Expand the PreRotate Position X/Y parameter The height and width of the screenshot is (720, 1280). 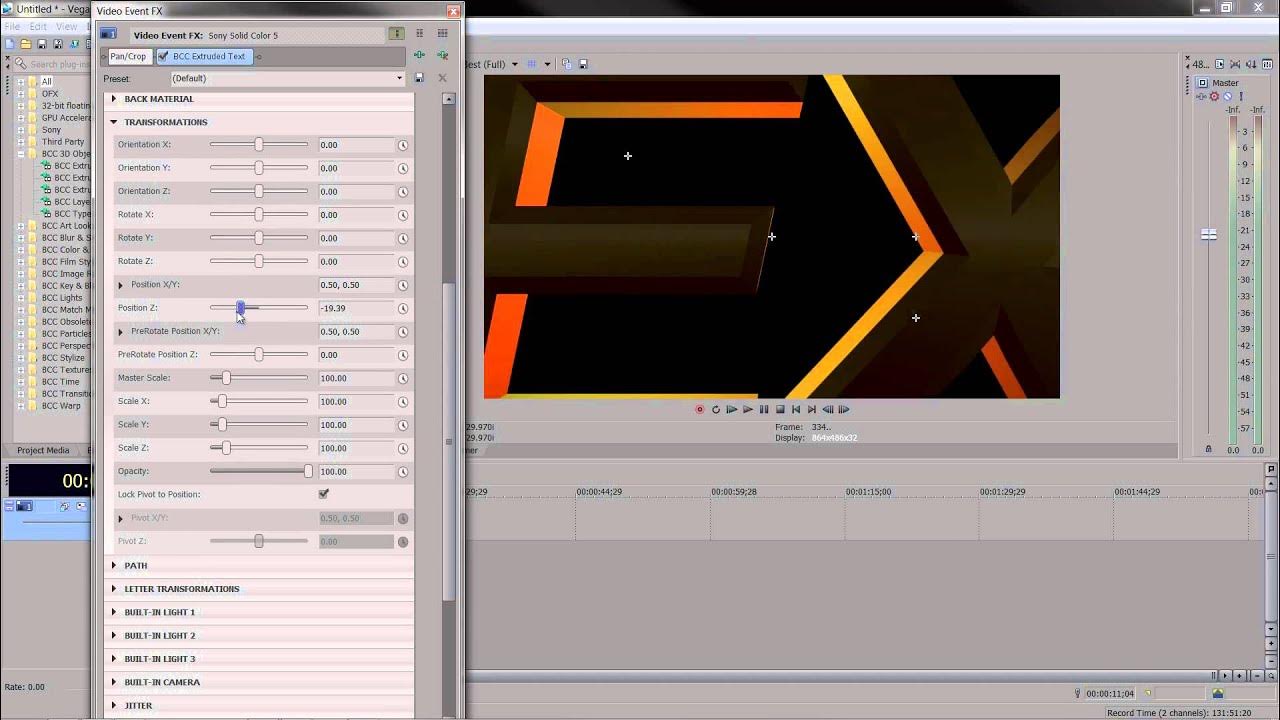121,332
